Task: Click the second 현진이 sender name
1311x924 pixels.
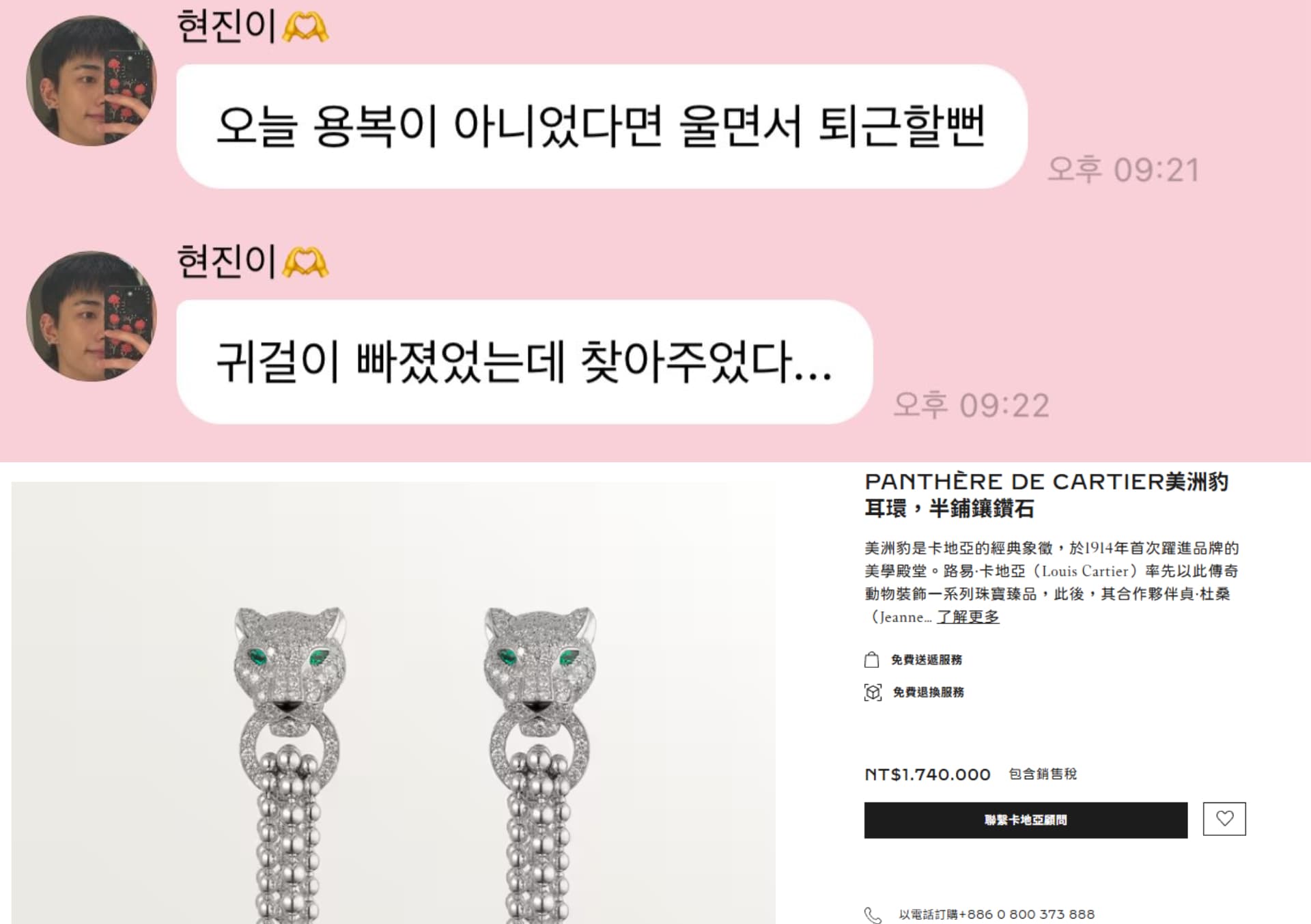Action: [x=226, y=262]
